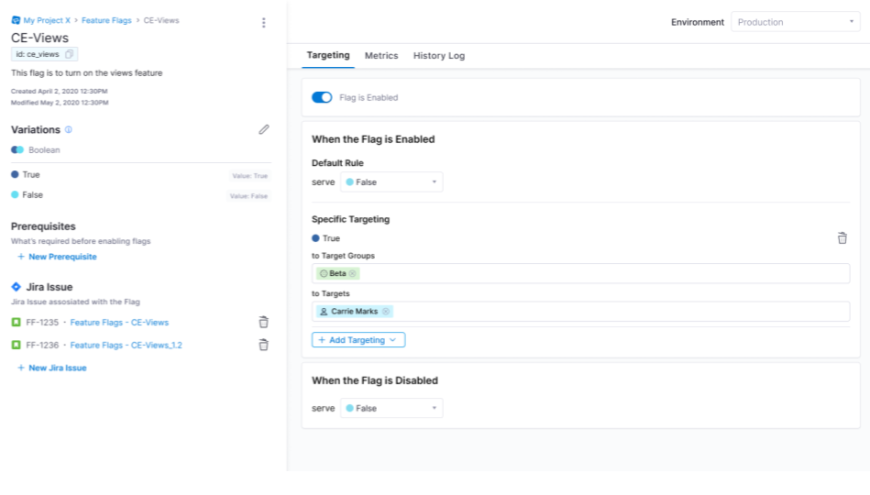Open the Environment Production dropdown
Screen dimensions: 870x495
coord(795,22)
